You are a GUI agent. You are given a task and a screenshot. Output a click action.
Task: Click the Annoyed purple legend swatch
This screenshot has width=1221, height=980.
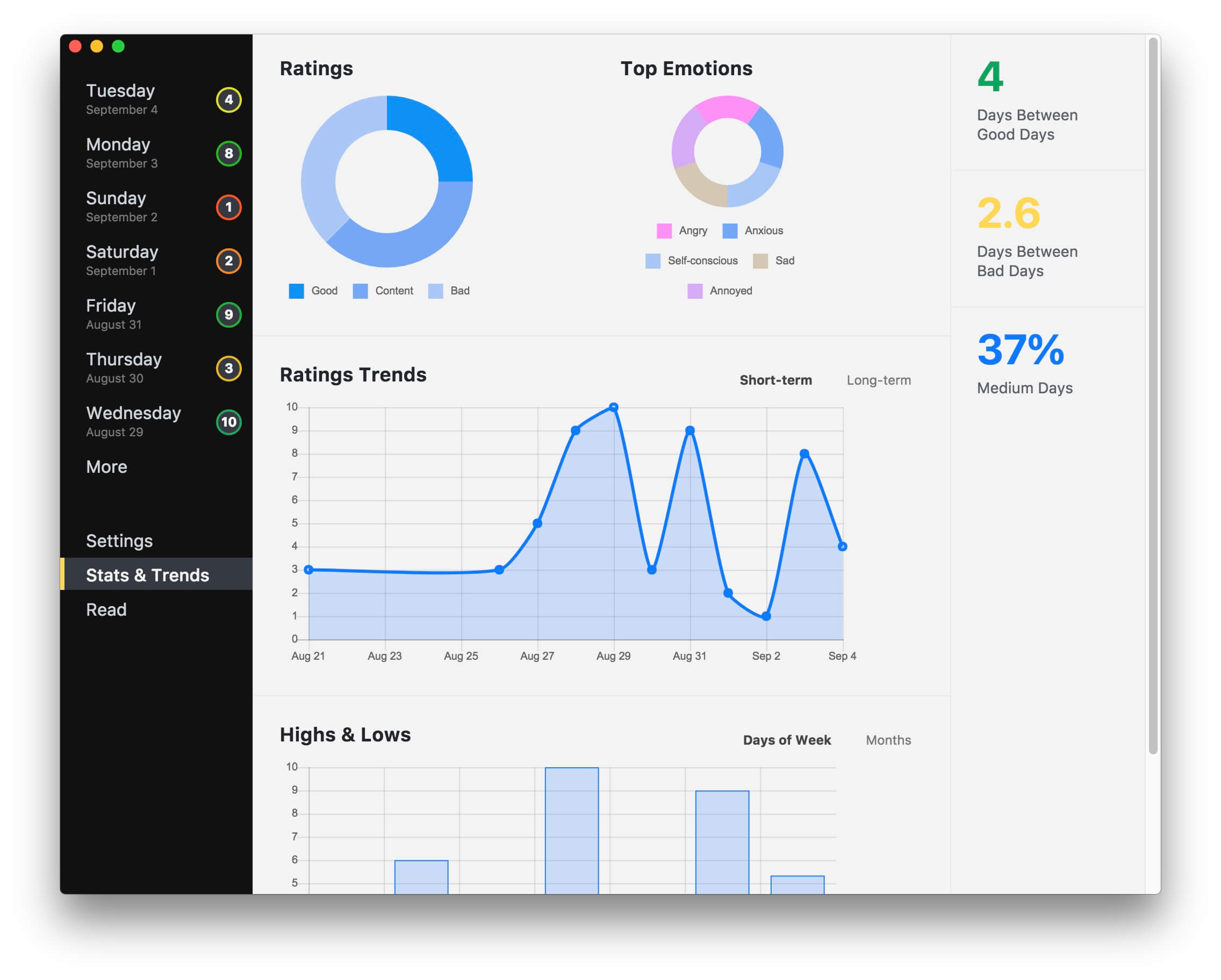pos(695,291)
